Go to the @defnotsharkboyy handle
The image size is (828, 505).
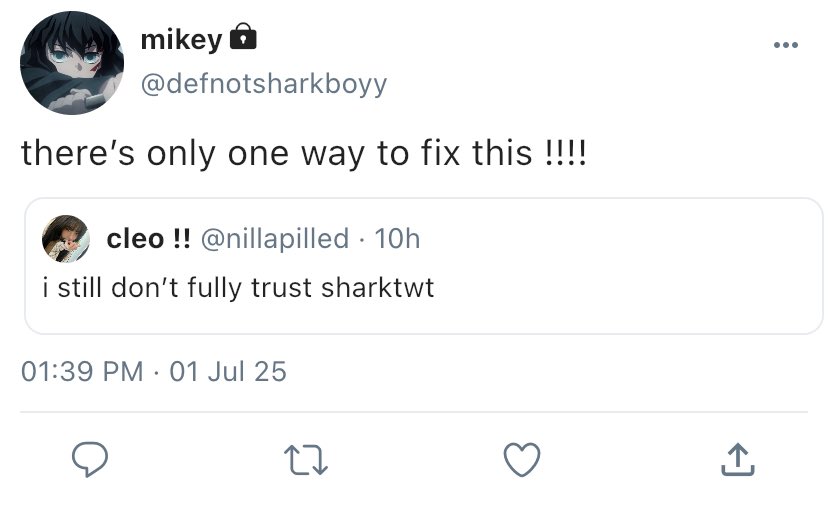click(x=263, y=83)
